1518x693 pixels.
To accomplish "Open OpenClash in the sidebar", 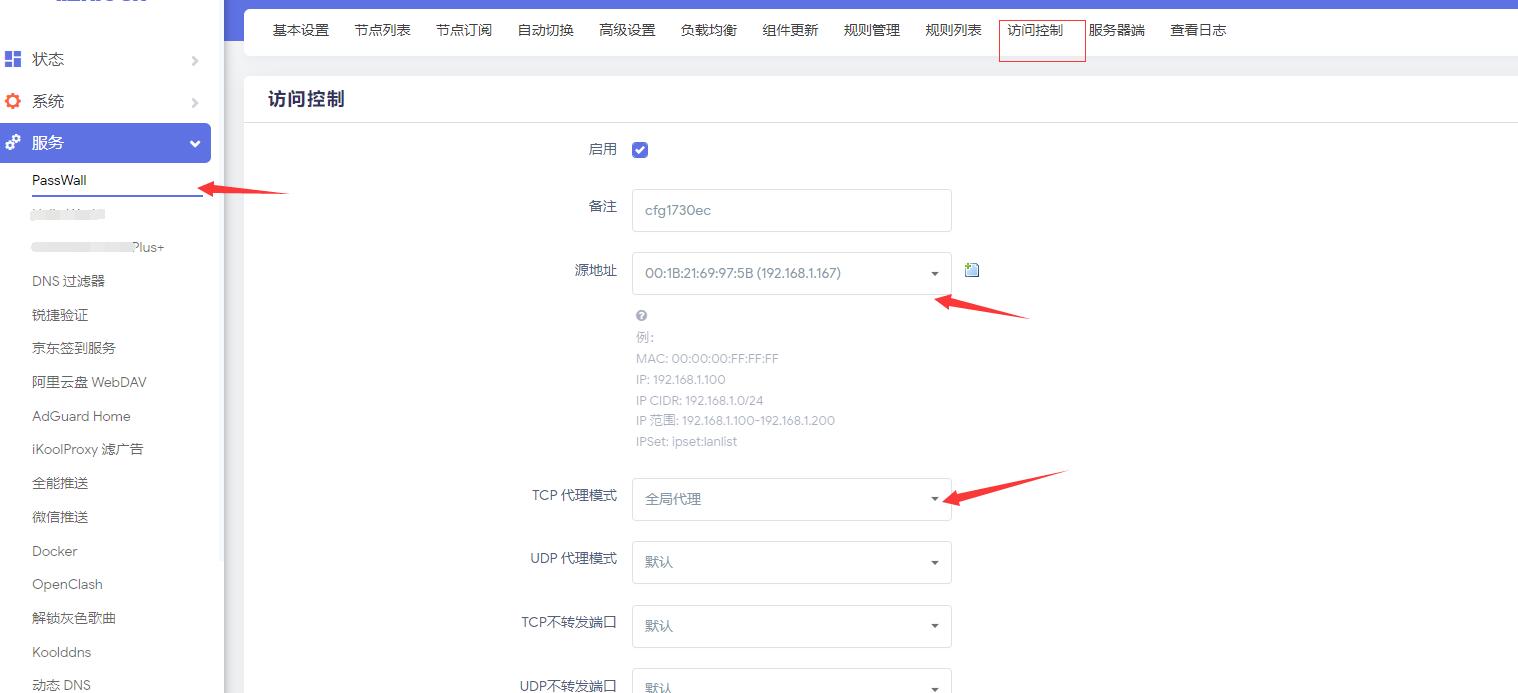I will (x=67, y=584).
